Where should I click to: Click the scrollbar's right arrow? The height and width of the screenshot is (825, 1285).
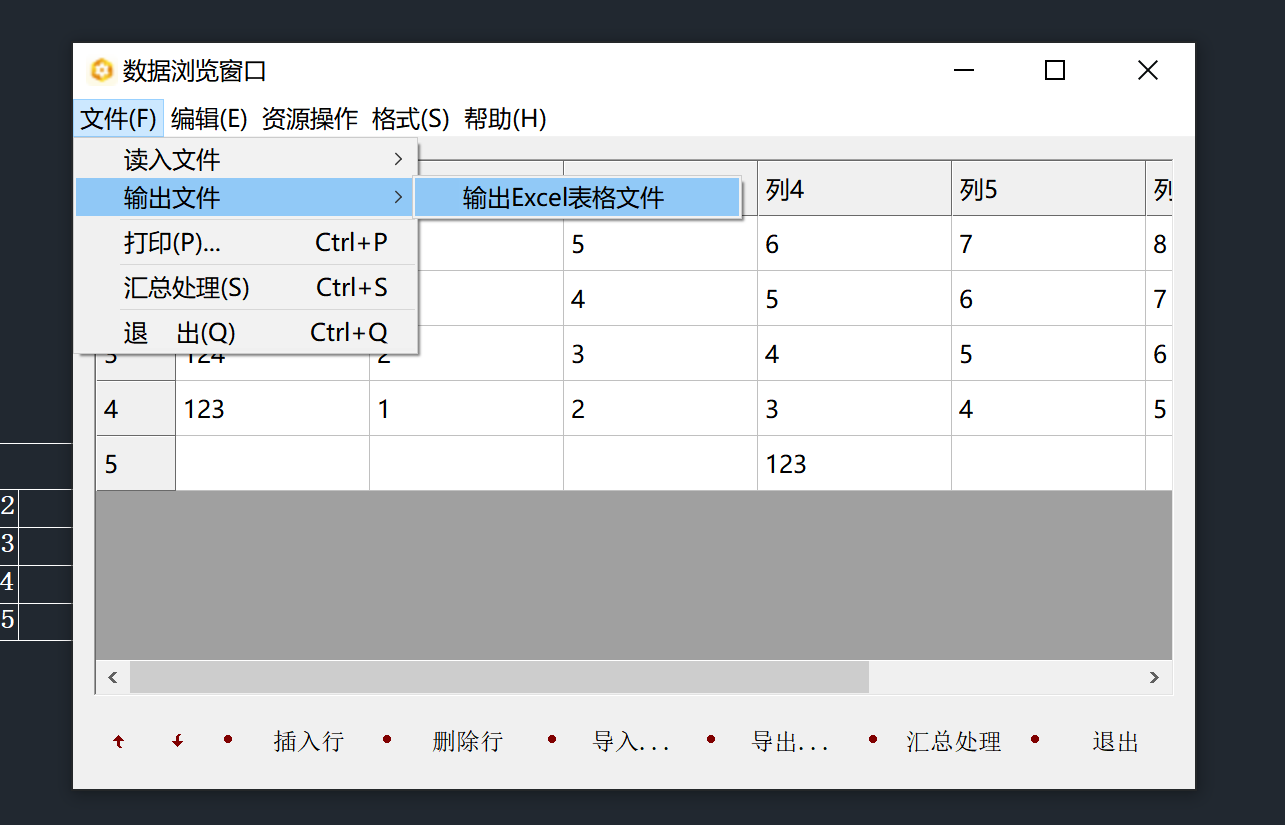[x=1154, y=677]
